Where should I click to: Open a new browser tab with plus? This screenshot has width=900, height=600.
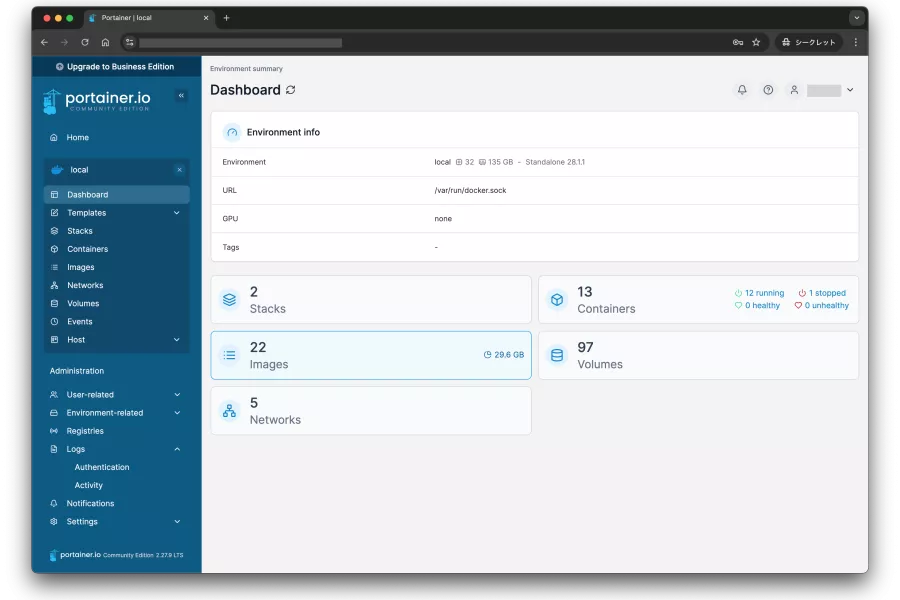click(x=226, y=18)
